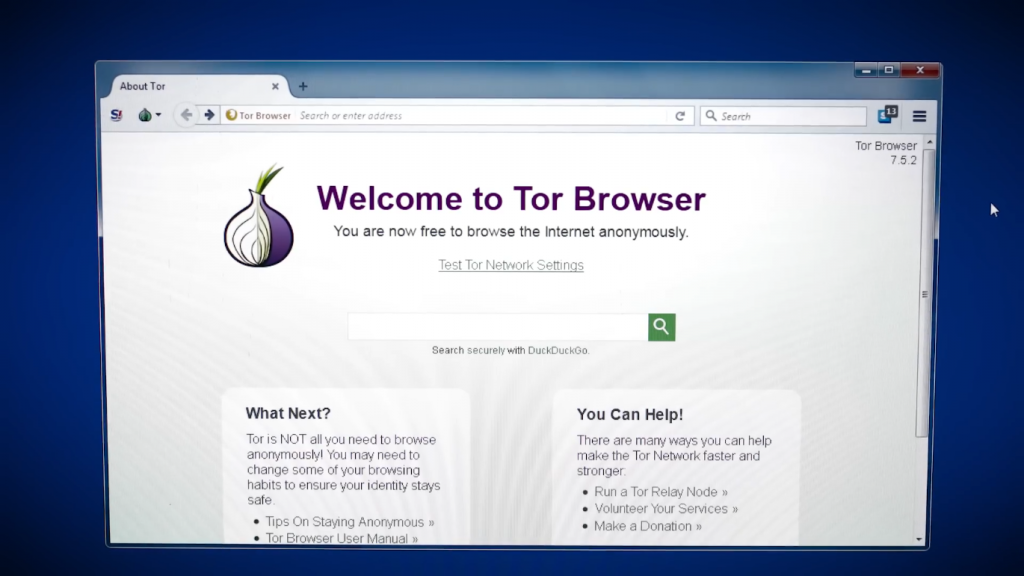1024x576 pixels.
Task: Open Make a Donation link
Action: (x=648, y=526)
